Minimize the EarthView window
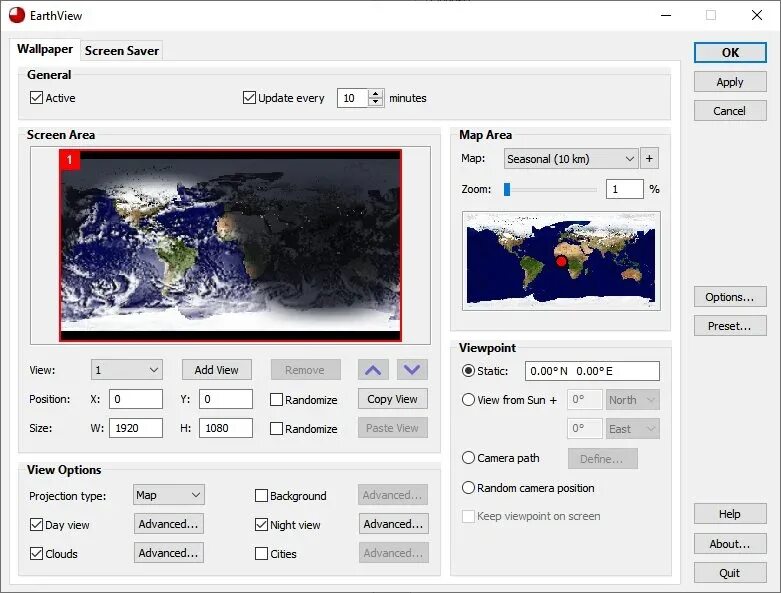The image size is (781, 593). coord(666,15)
